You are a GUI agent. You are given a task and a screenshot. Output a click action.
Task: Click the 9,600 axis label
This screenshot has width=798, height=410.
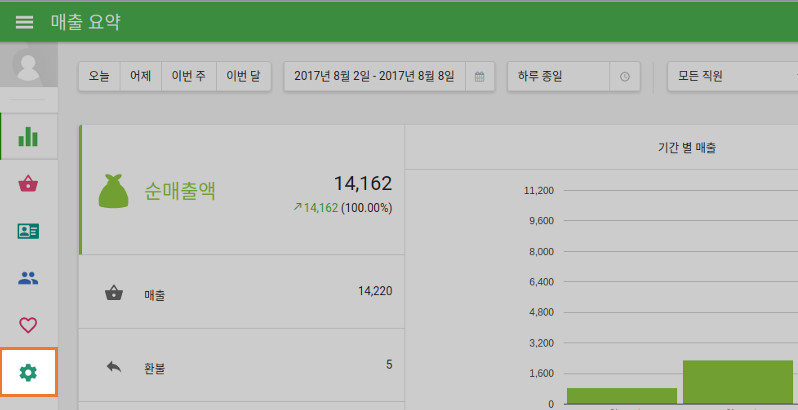coord(541,221)
